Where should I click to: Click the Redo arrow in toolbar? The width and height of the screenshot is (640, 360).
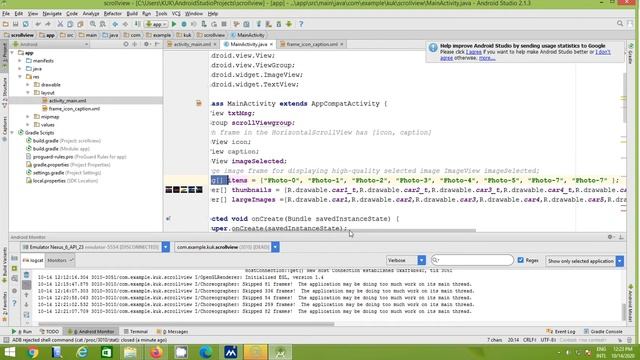point(48,24)
